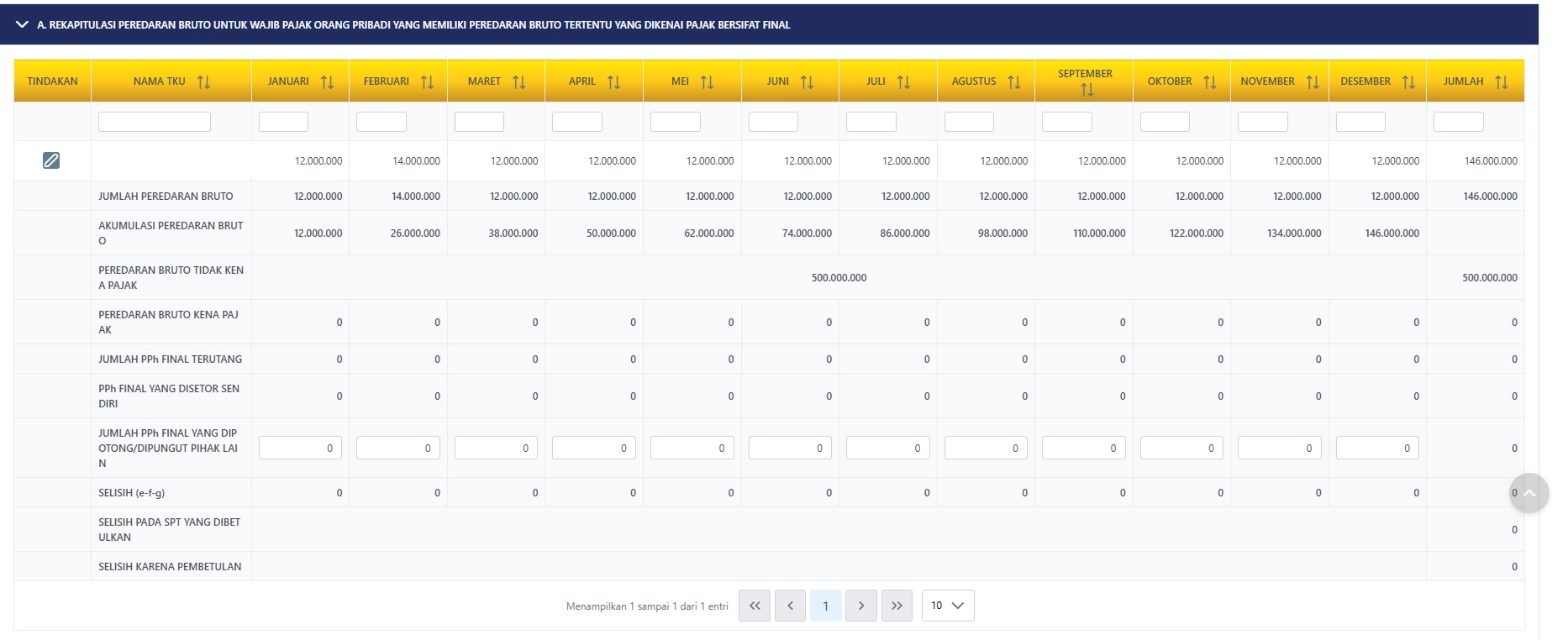Open the rows-per-page dropdown showing 10
Screen dimensions: 1568x640
pyautogui.click(x=948, y=606)
